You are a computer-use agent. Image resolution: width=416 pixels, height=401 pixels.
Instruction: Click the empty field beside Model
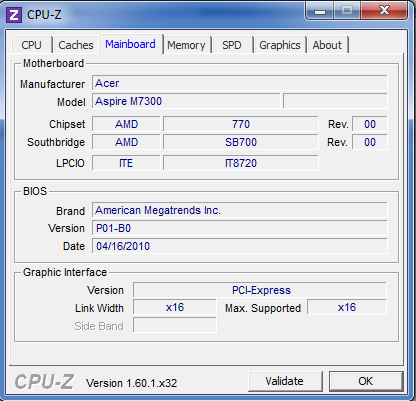335,101
